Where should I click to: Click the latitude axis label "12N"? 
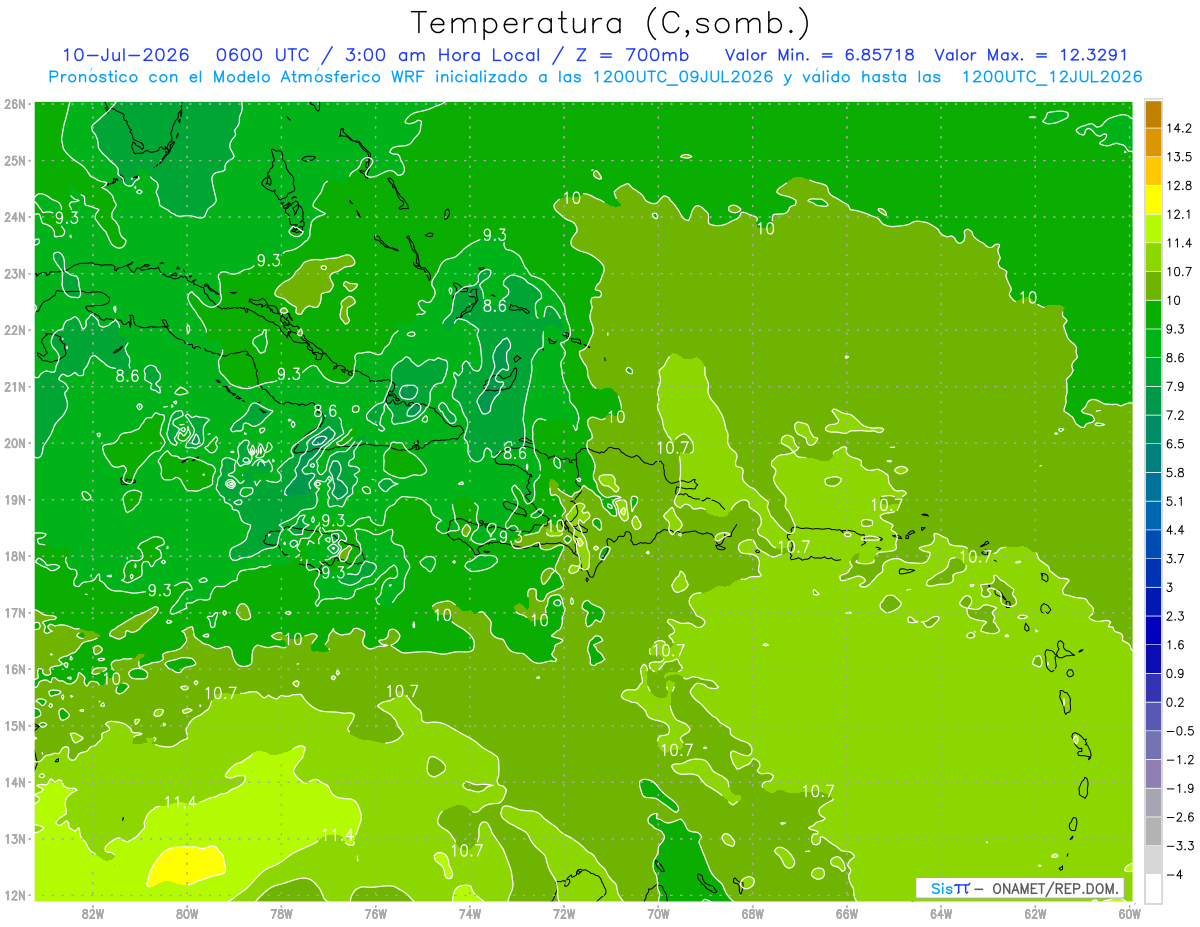14,895
